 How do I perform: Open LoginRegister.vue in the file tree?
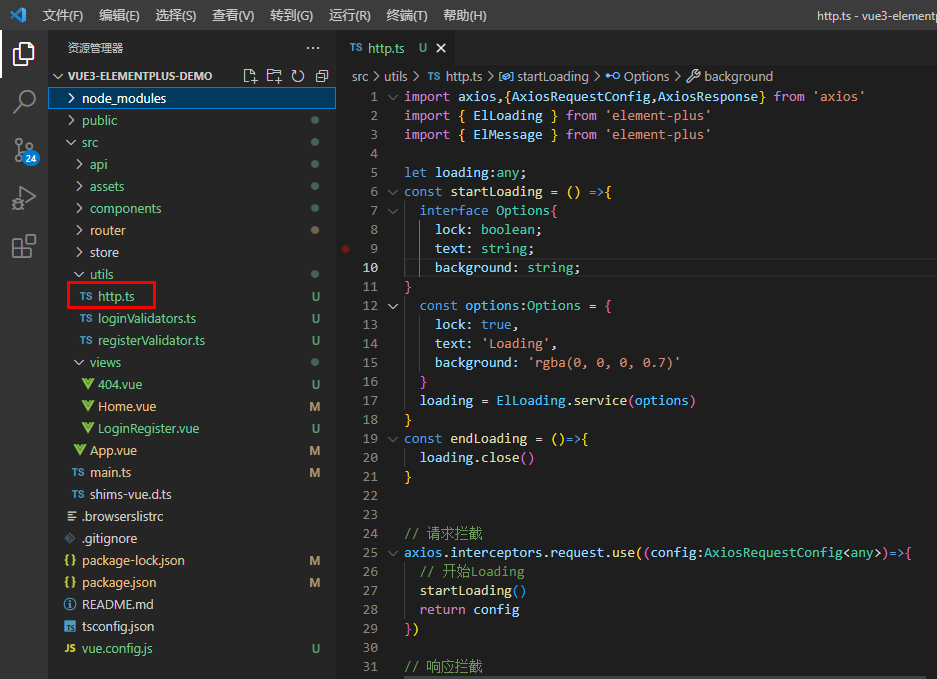tap(192, 428)
